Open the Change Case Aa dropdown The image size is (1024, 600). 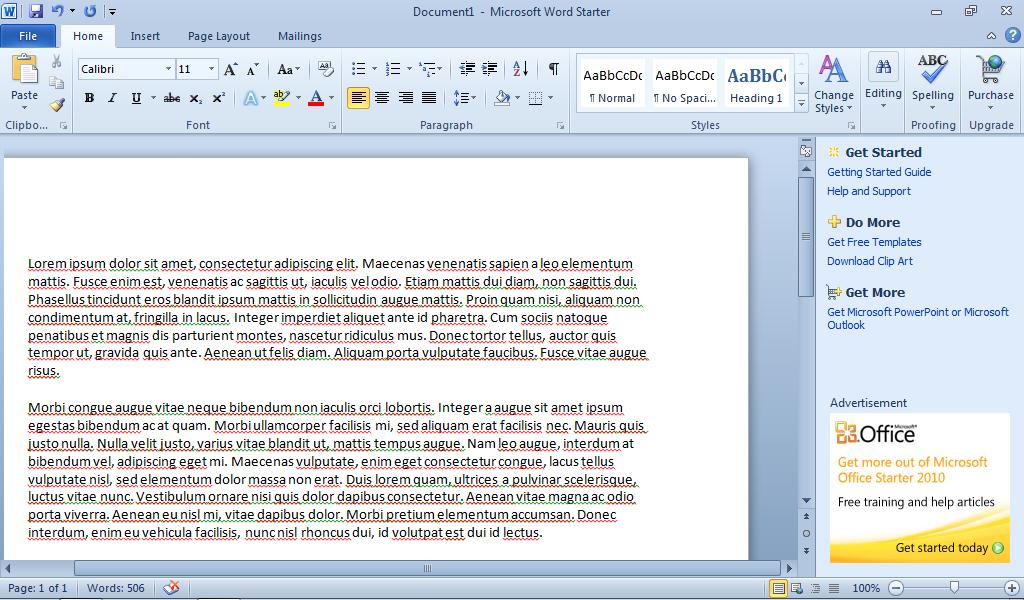pos(288,69)
